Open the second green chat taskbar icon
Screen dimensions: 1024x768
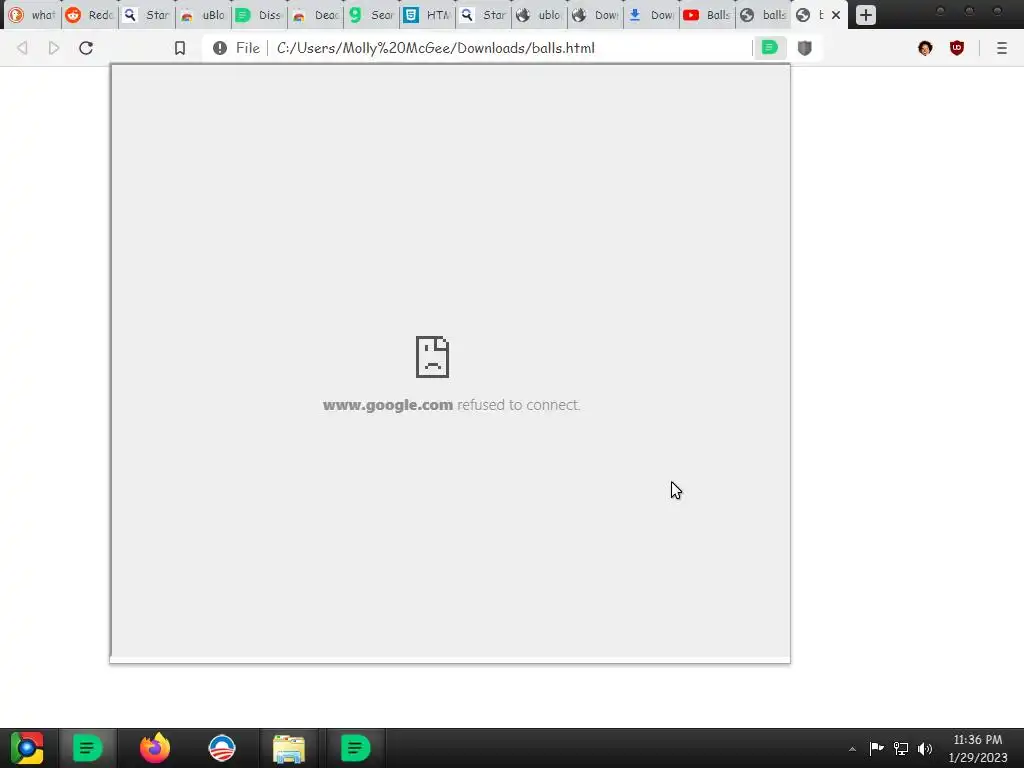coord(355,748)
